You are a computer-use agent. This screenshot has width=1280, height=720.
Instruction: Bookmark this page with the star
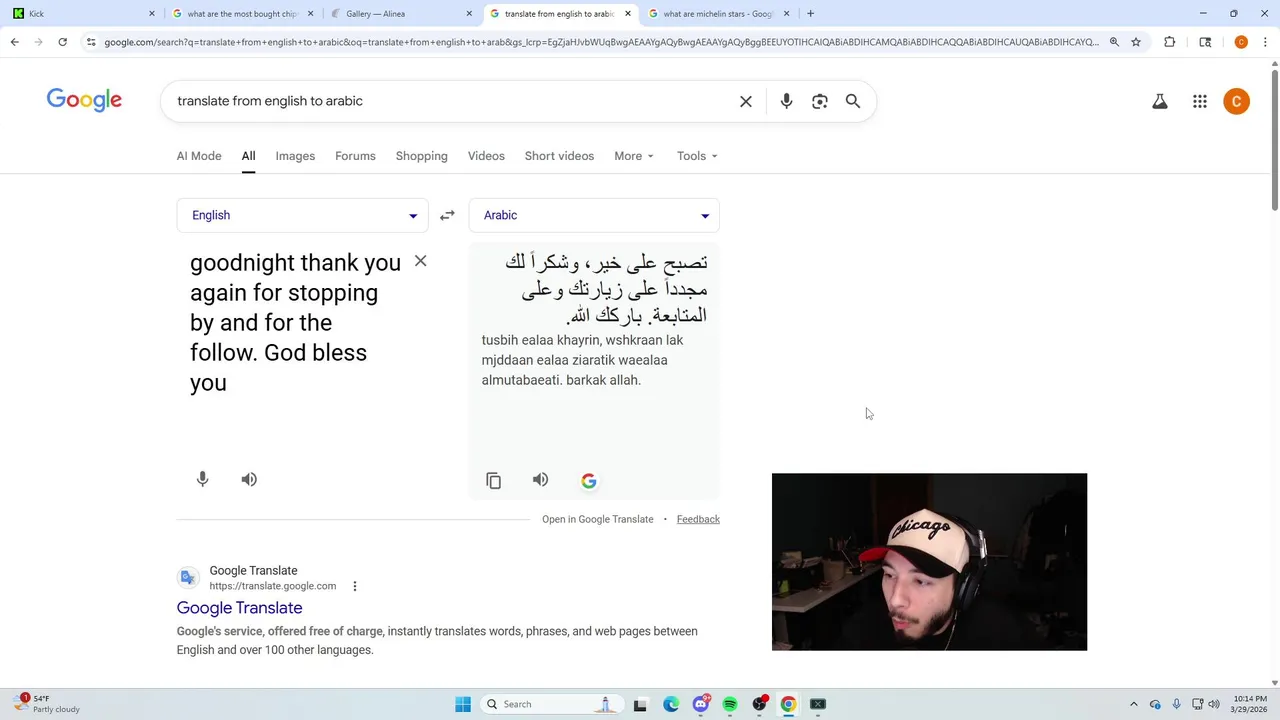click(x=1136, y=42)
